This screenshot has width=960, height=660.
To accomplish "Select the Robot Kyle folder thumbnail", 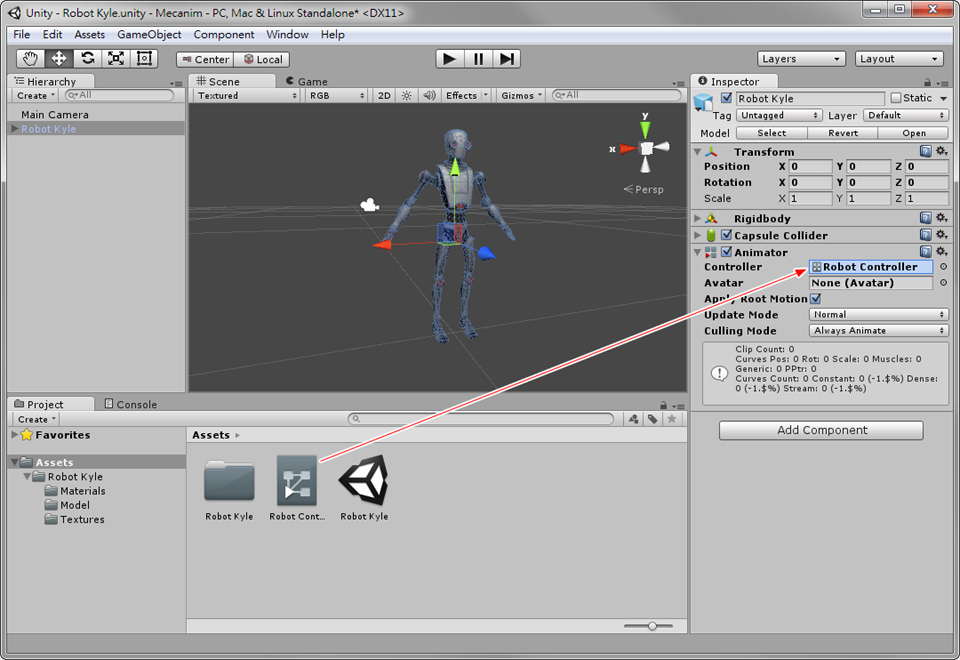I will pyautogui.click(x=229, y=480).
